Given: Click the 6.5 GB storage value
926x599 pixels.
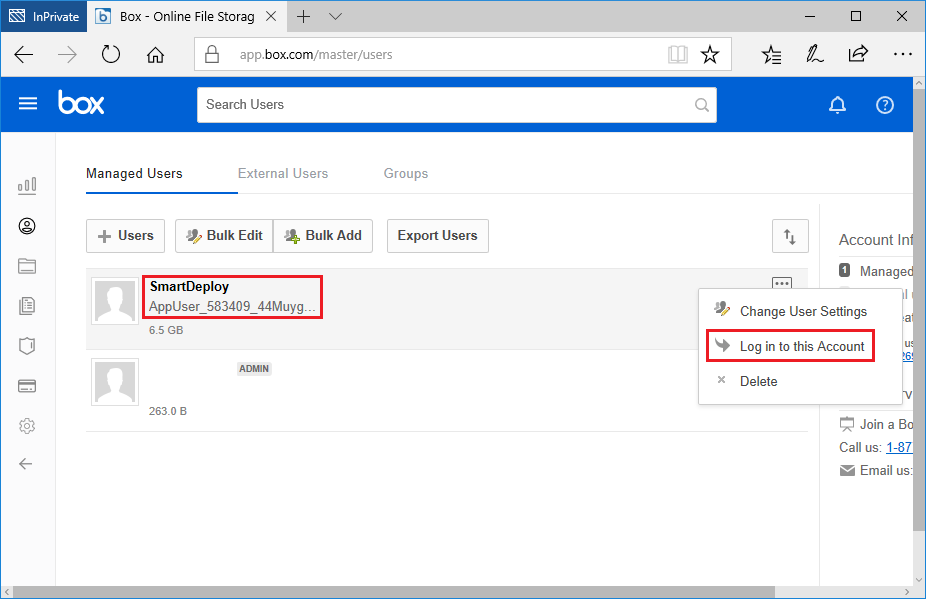Looking at the screenshot, I should point(166,330).
